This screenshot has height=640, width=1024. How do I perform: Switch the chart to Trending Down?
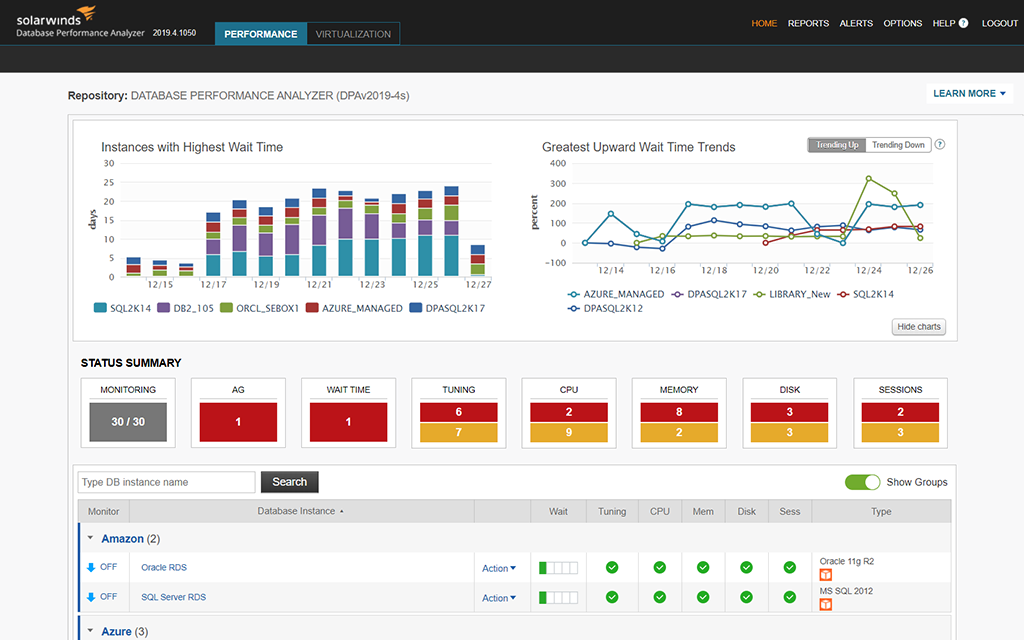[898, 145]
